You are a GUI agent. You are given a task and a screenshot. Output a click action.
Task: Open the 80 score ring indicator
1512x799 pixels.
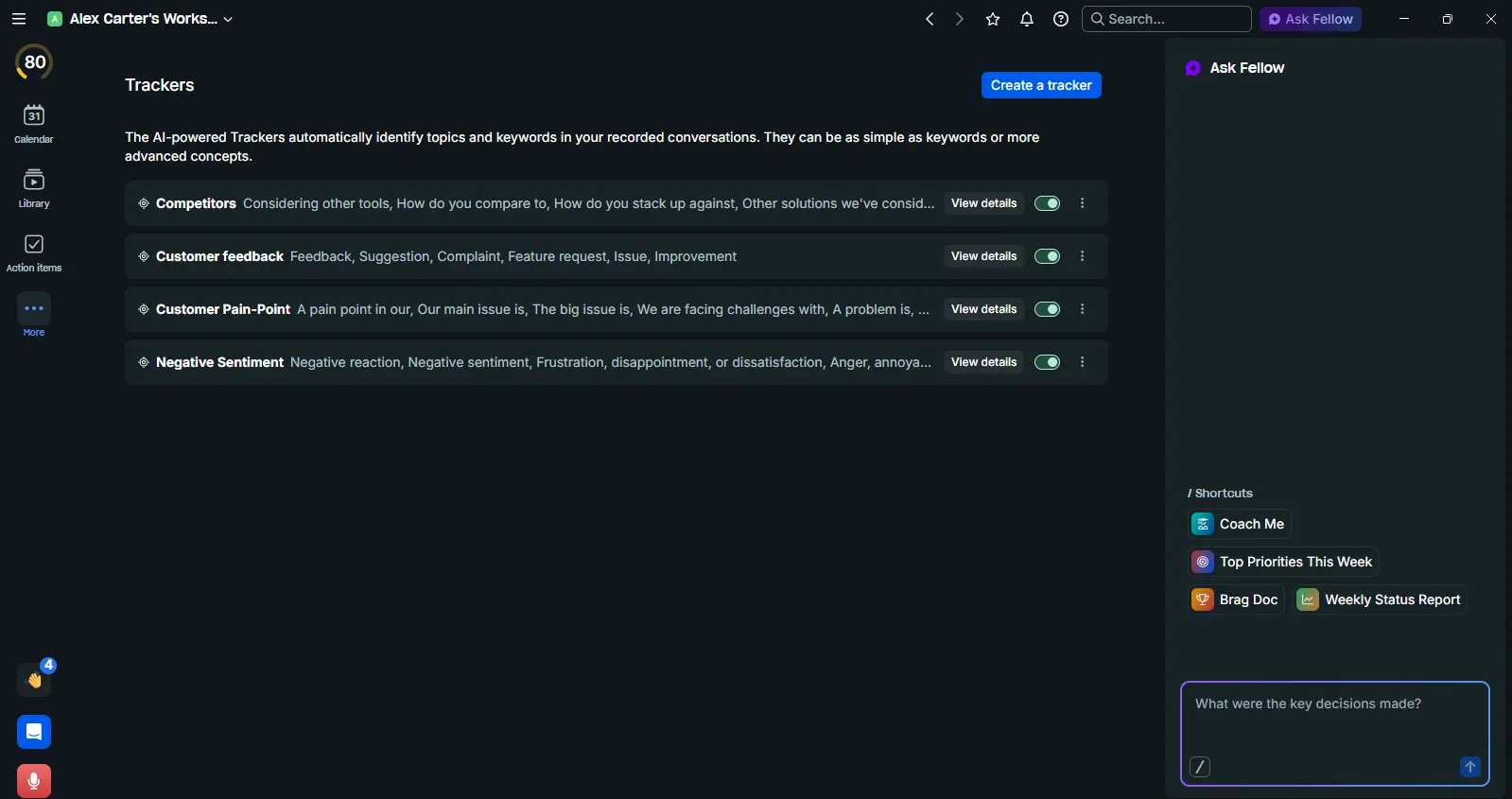point(34,62)
